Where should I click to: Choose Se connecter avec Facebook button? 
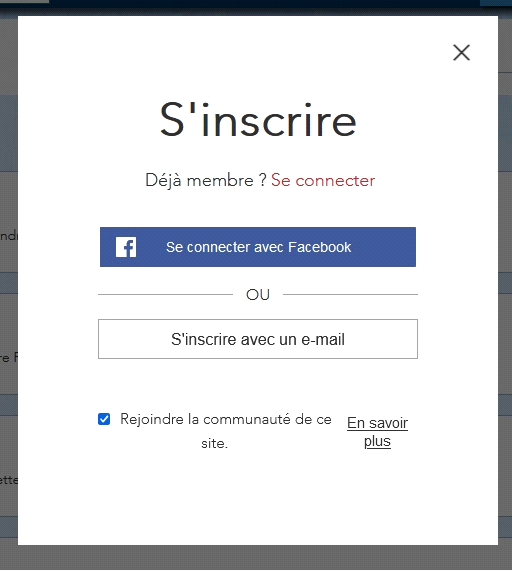258,247
